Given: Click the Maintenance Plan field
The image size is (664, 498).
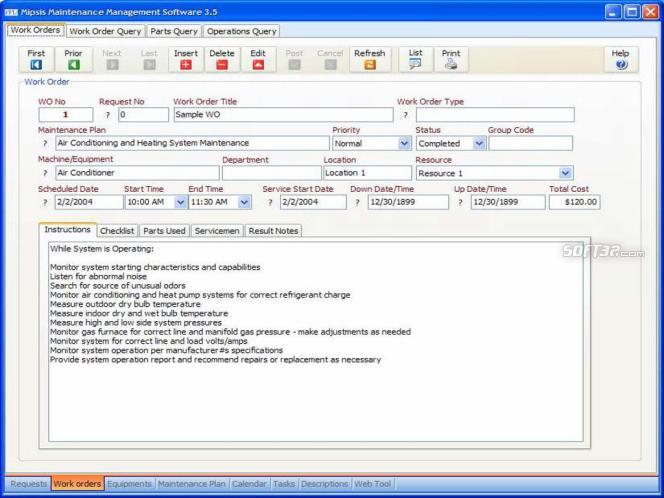Looking at the screenshot, I should (192, 143).
